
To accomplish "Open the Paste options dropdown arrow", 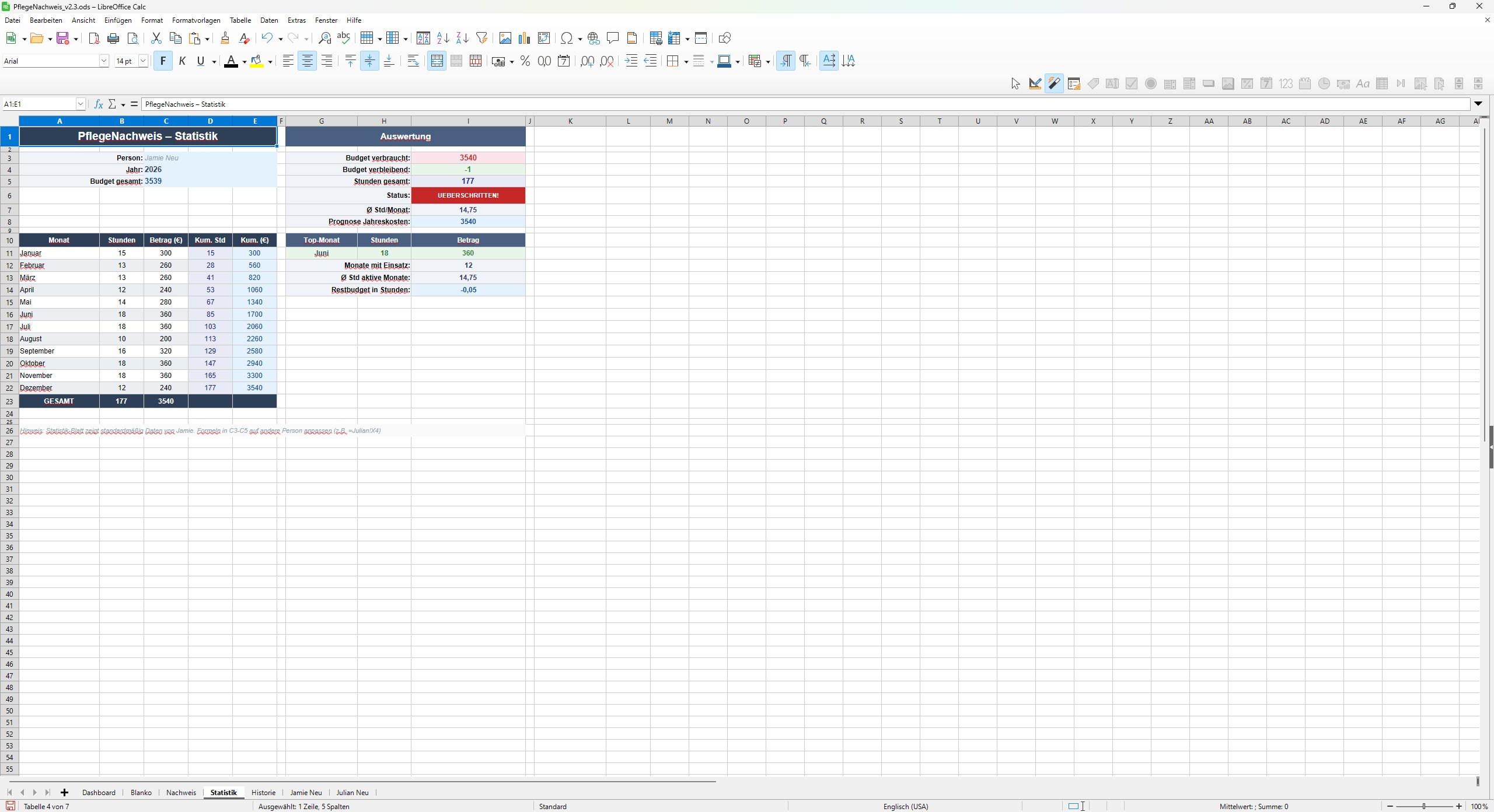I will pos(207,39).
